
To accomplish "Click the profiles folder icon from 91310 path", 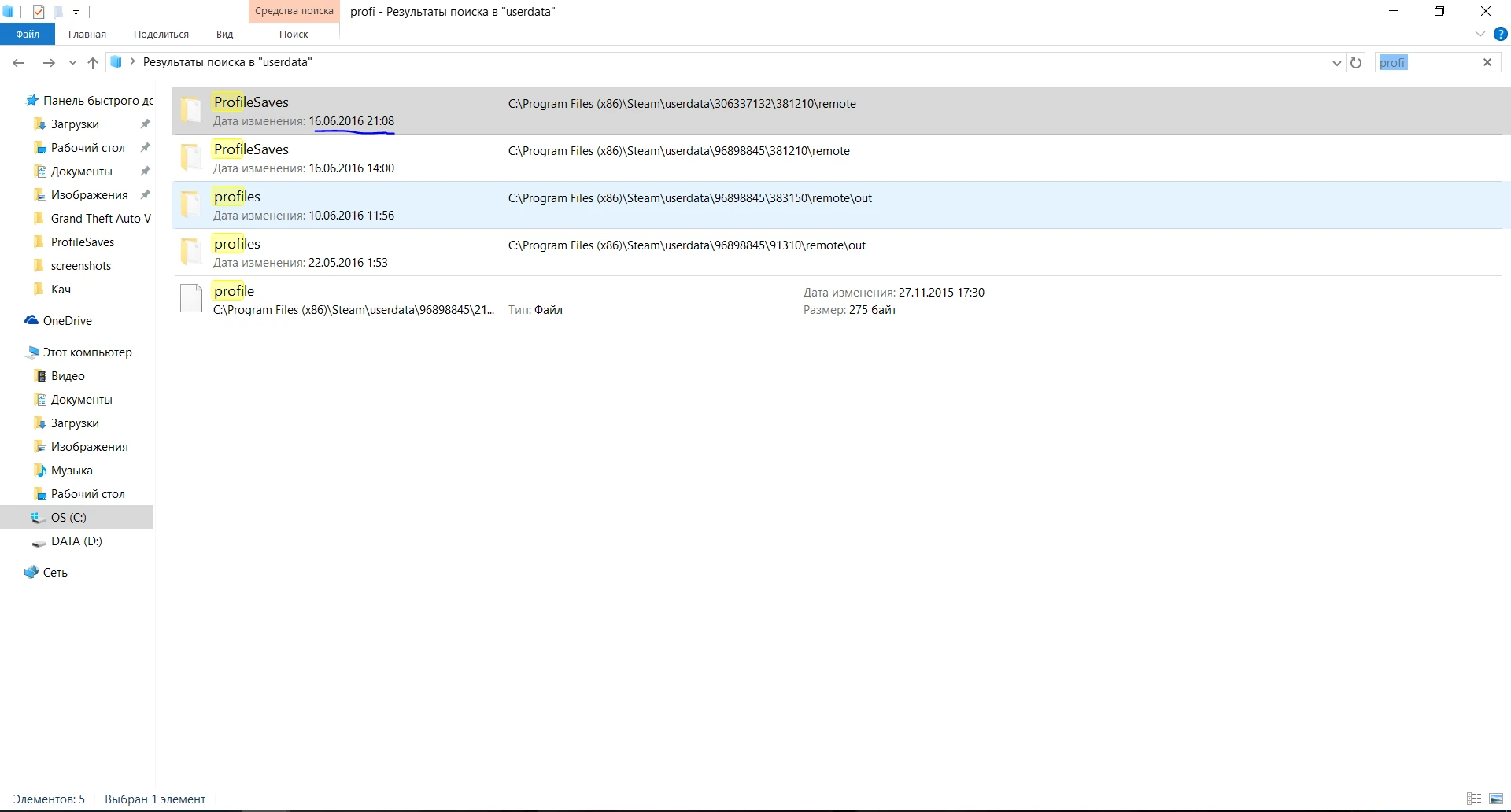I will coord(191,252).
